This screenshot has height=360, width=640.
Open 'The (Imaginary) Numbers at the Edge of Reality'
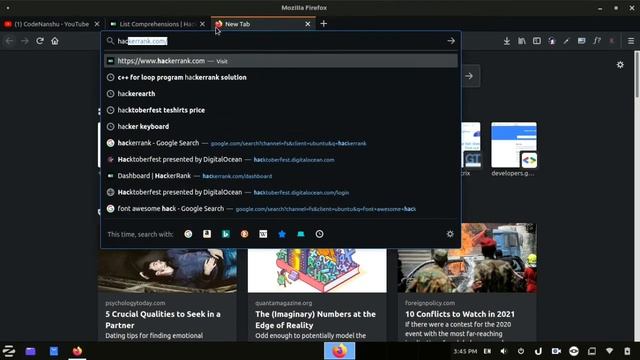(x=316, y=320)
